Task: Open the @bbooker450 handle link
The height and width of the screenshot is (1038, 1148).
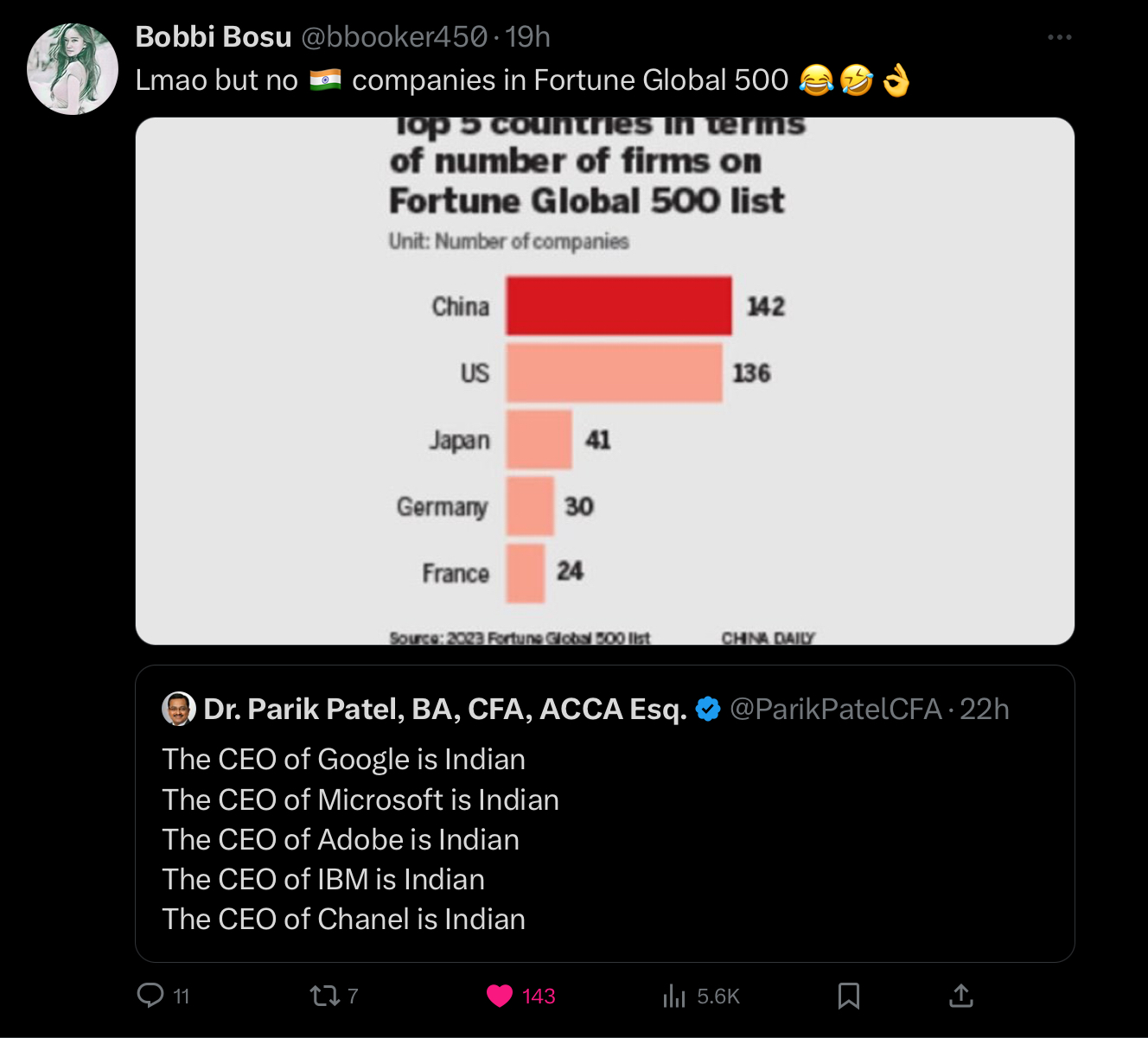Action: [394, 37]
